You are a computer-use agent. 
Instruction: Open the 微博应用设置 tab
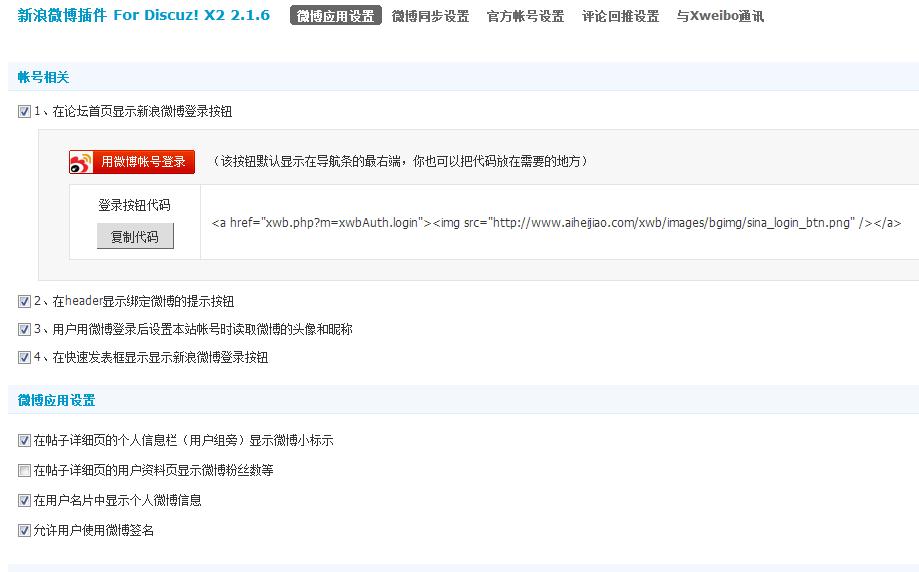point(336,16)
